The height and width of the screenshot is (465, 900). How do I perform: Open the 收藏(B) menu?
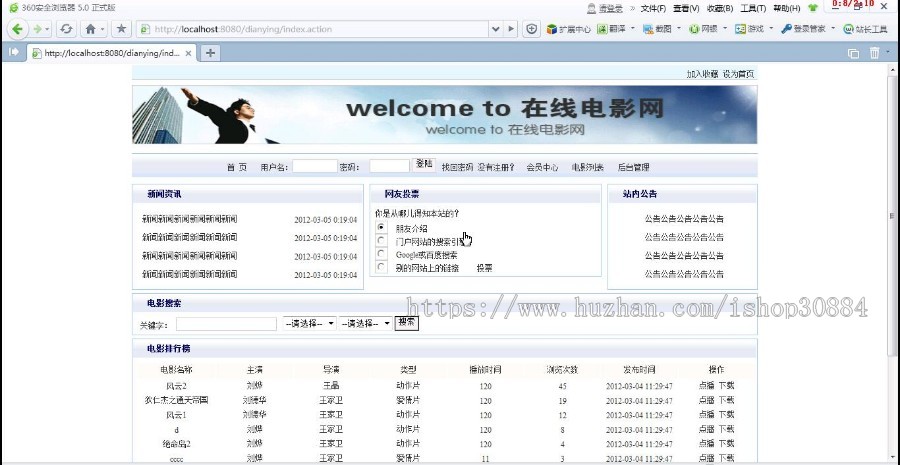click(x=720, y=8)
